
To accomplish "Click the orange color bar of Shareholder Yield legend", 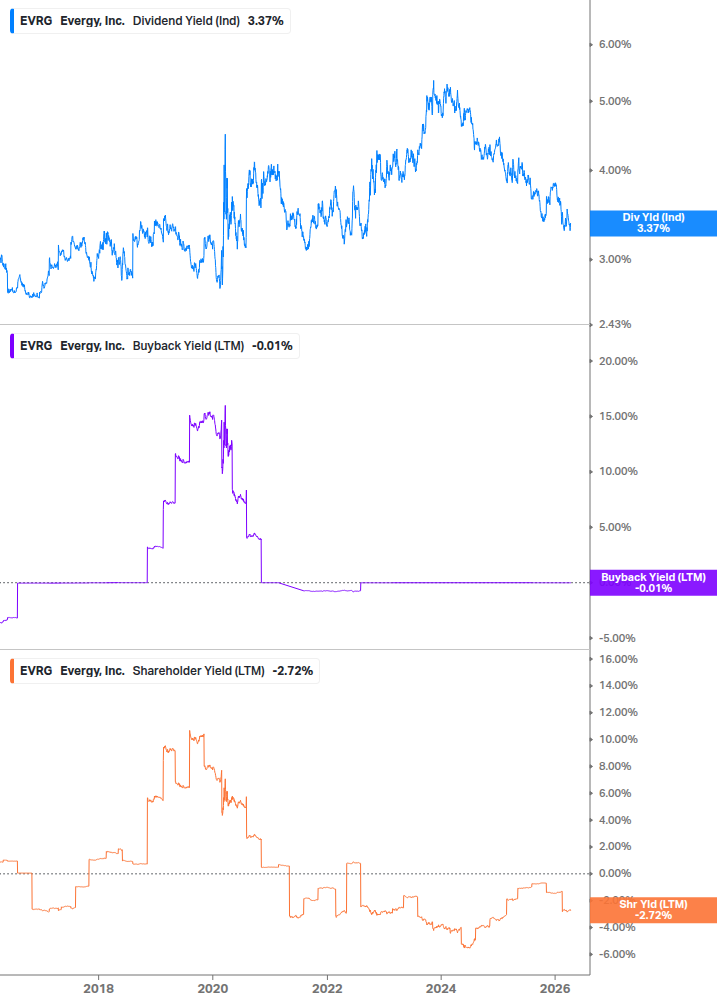I will [12, 671].
